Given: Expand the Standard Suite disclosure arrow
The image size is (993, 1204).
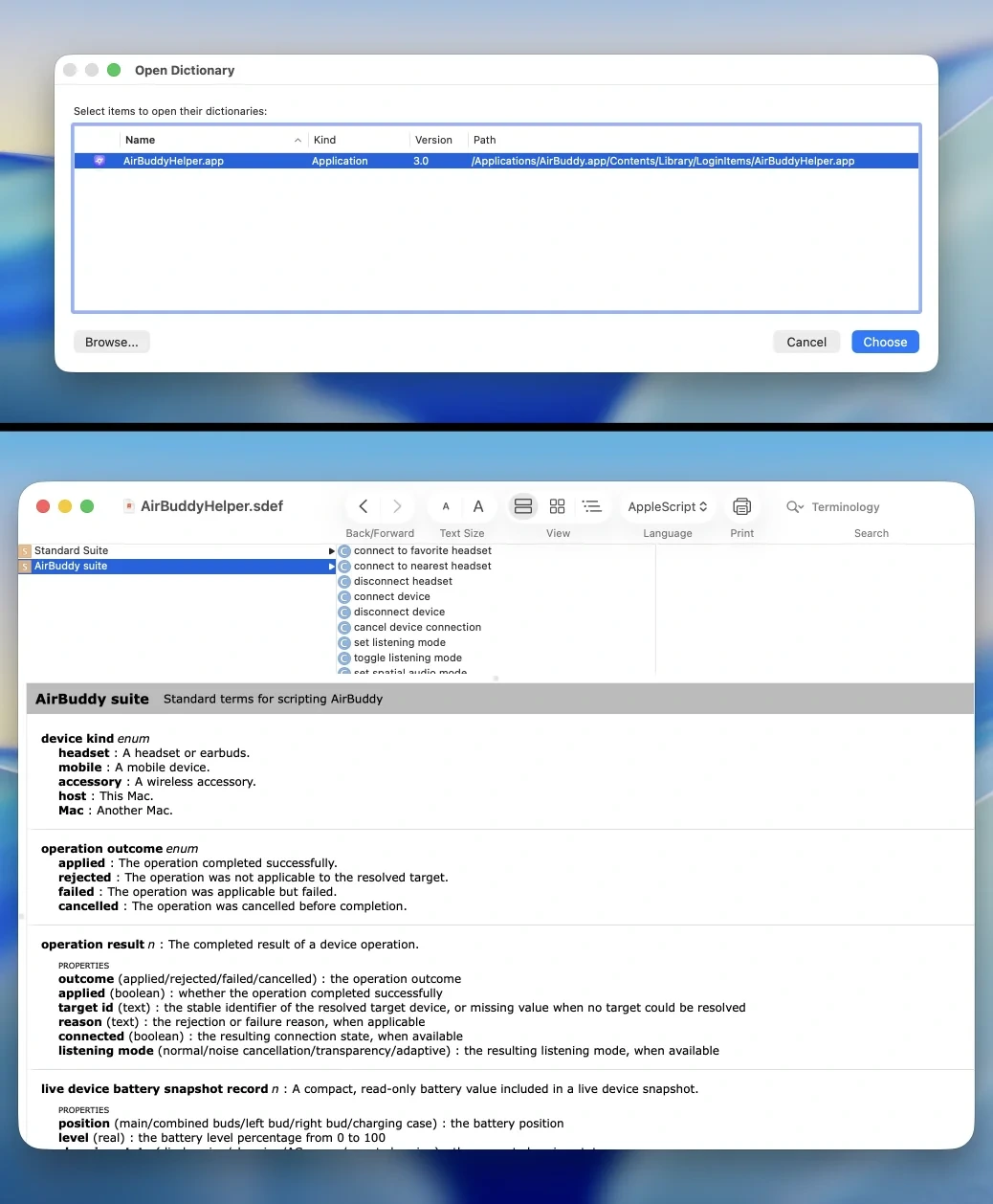Looking at the screenshot, I should [x=332, y=551].
